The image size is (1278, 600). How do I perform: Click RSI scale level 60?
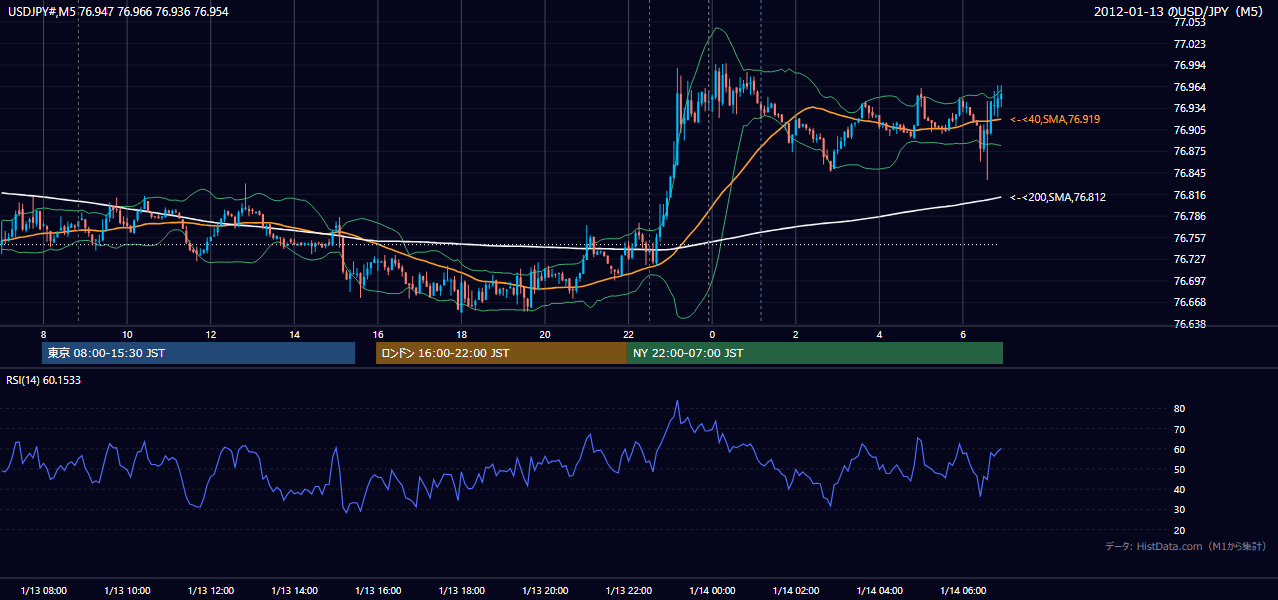(x=1179, y=449)
